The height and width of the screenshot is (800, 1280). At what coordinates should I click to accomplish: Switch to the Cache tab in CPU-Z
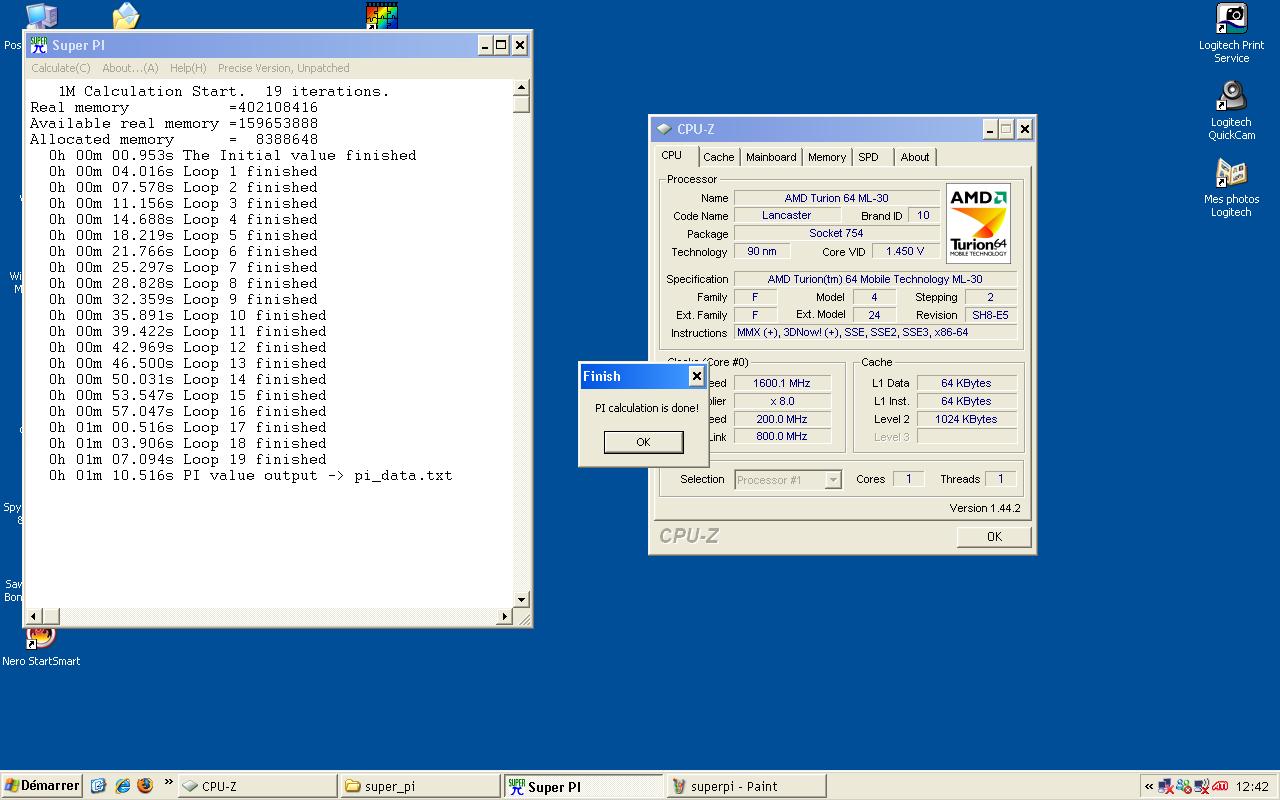[718, 157]
